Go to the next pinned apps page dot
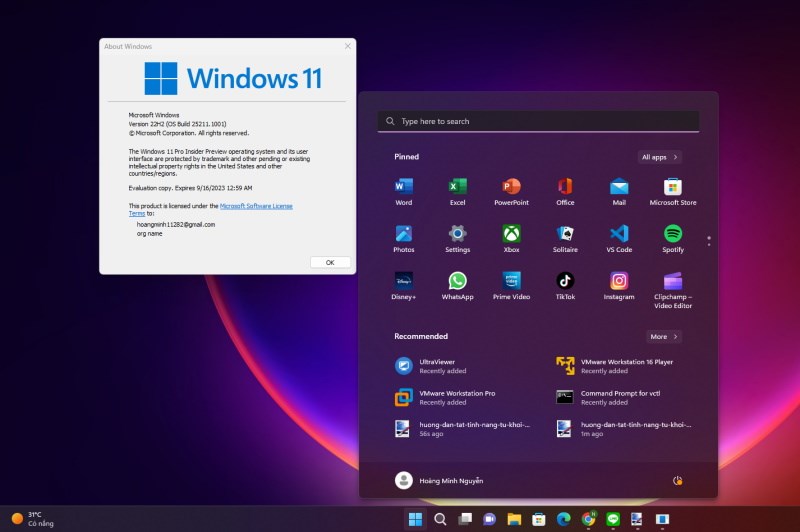Screen dimensions: 800x532 click(709, 245)
